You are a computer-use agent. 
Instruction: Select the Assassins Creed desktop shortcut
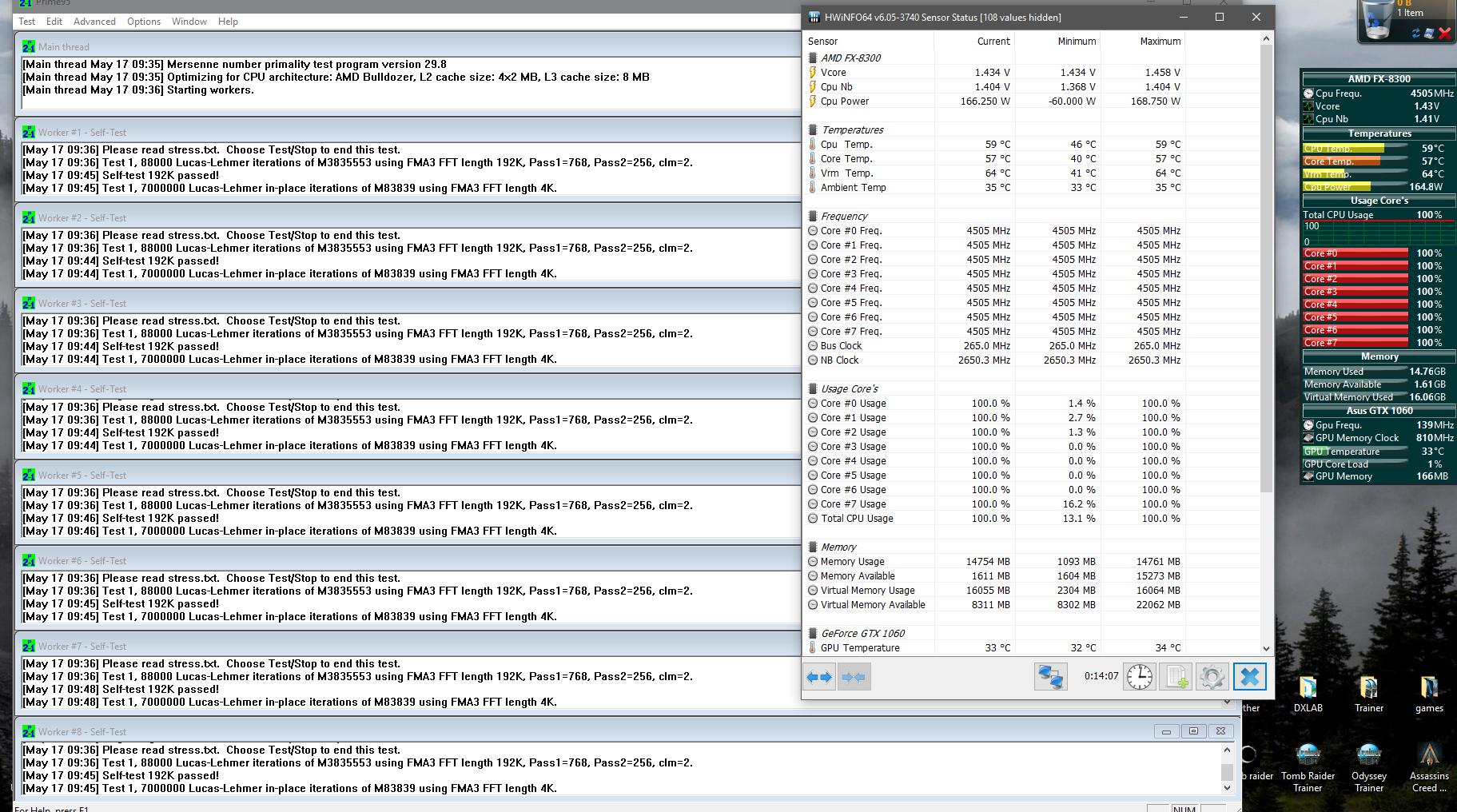click(1428, 766)
